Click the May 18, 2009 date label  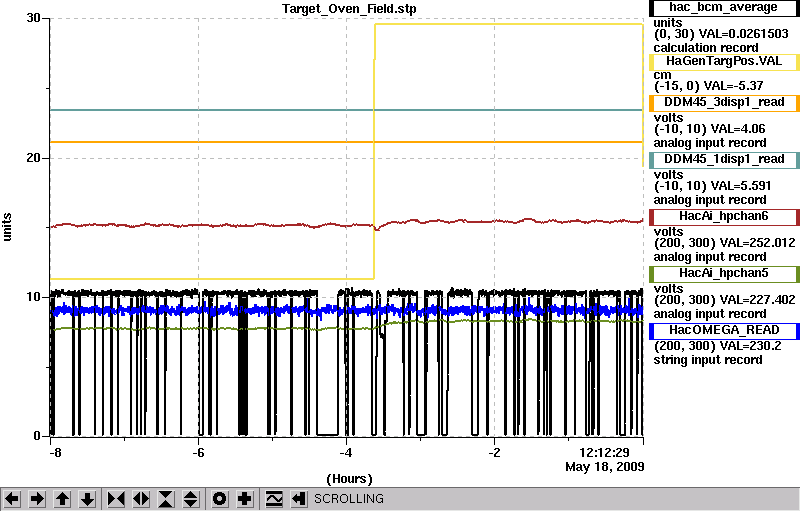click(605, 467)
